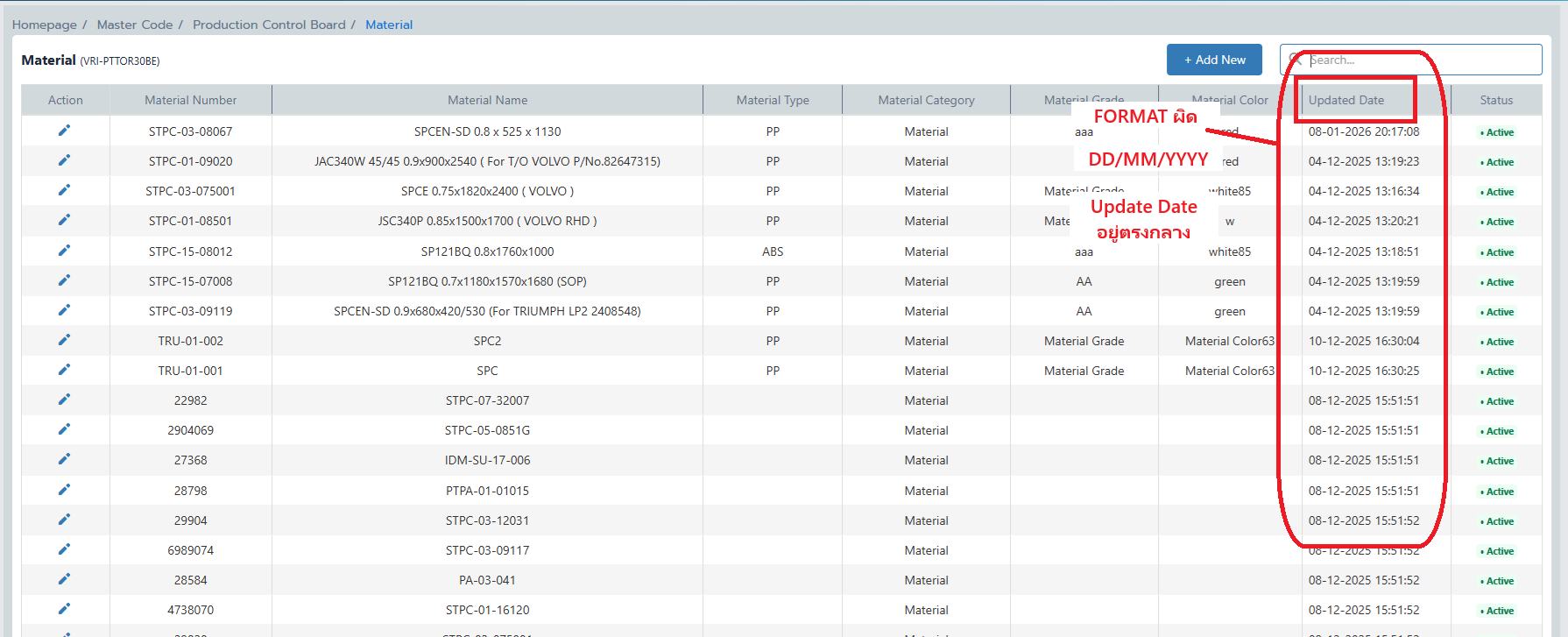Go to Homepage breadcrumb link
Image resolution: width=1568 pixels, height=637 pixels.
pos(45,25)
